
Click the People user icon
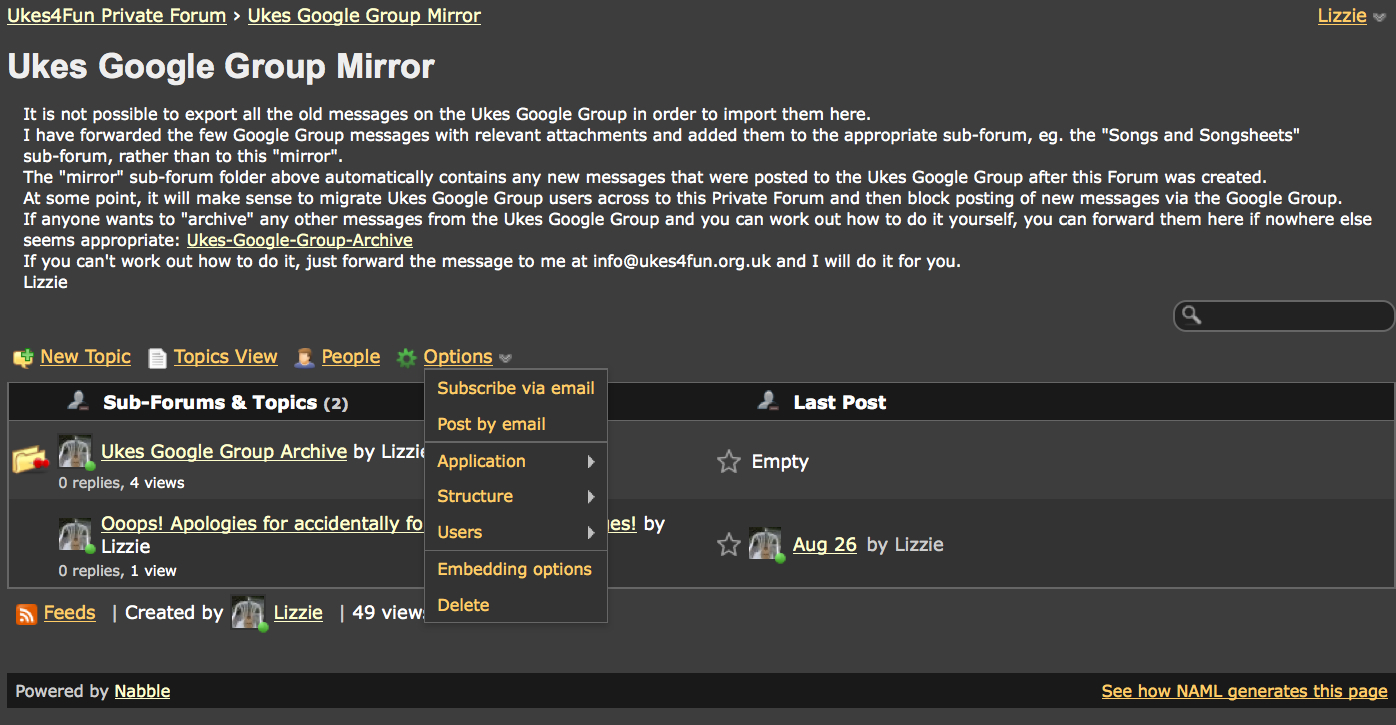pos(304,358)
